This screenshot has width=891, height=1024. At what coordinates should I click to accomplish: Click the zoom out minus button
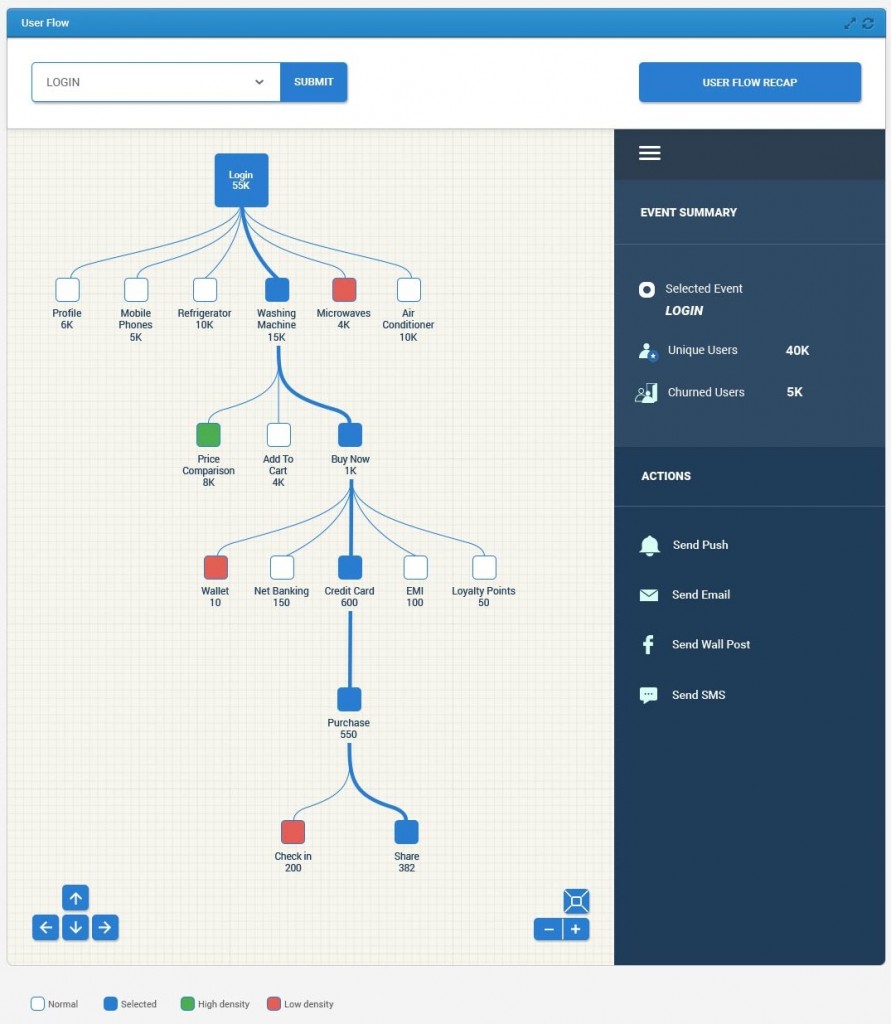548,929
